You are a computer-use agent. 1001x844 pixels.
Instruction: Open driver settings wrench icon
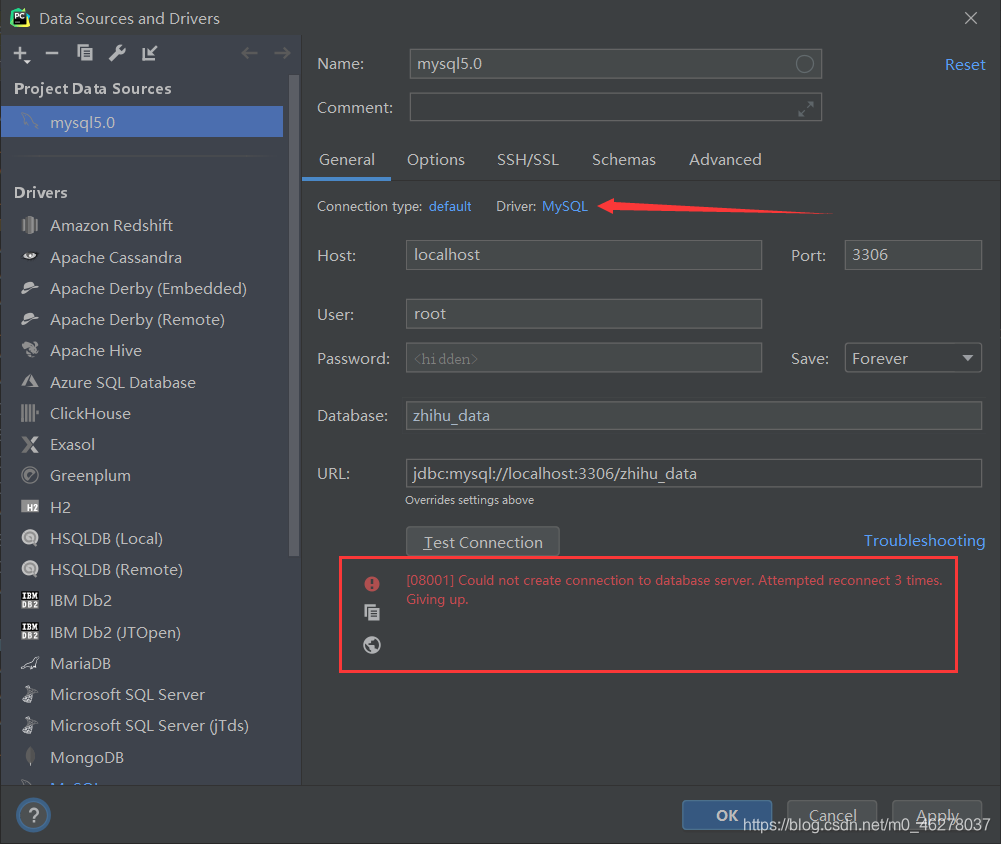pyautogui.click(x=117, y=53)
